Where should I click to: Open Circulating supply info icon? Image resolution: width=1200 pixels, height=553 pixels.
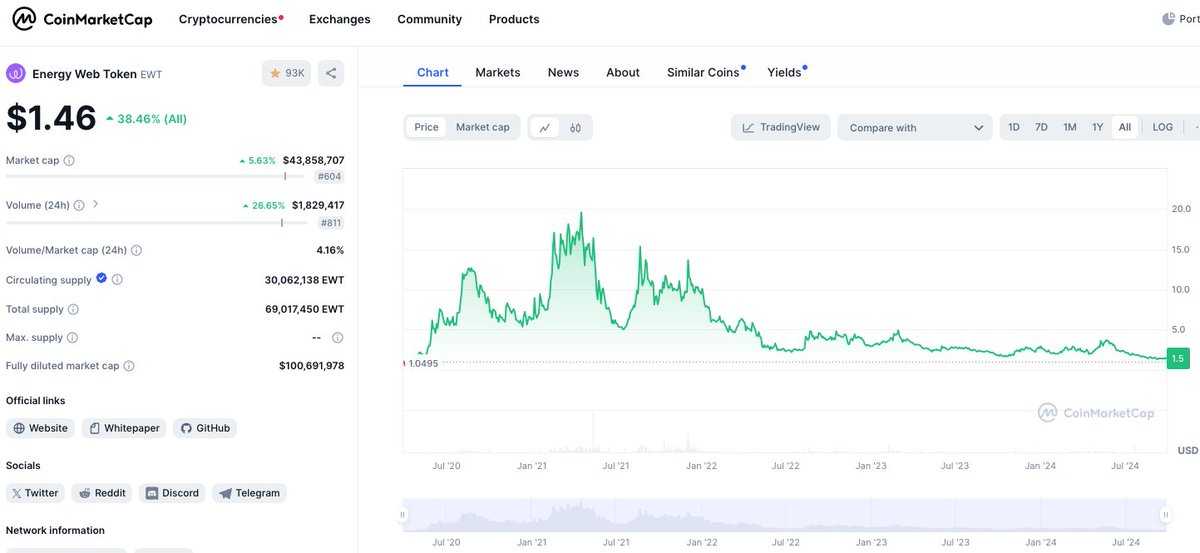click(118, 280)
